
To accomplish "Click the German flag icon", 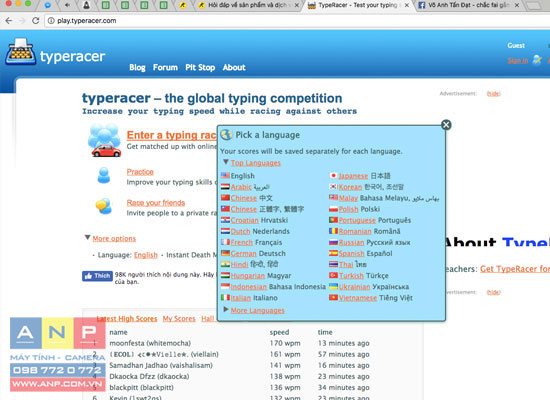I will coord(225,253).
